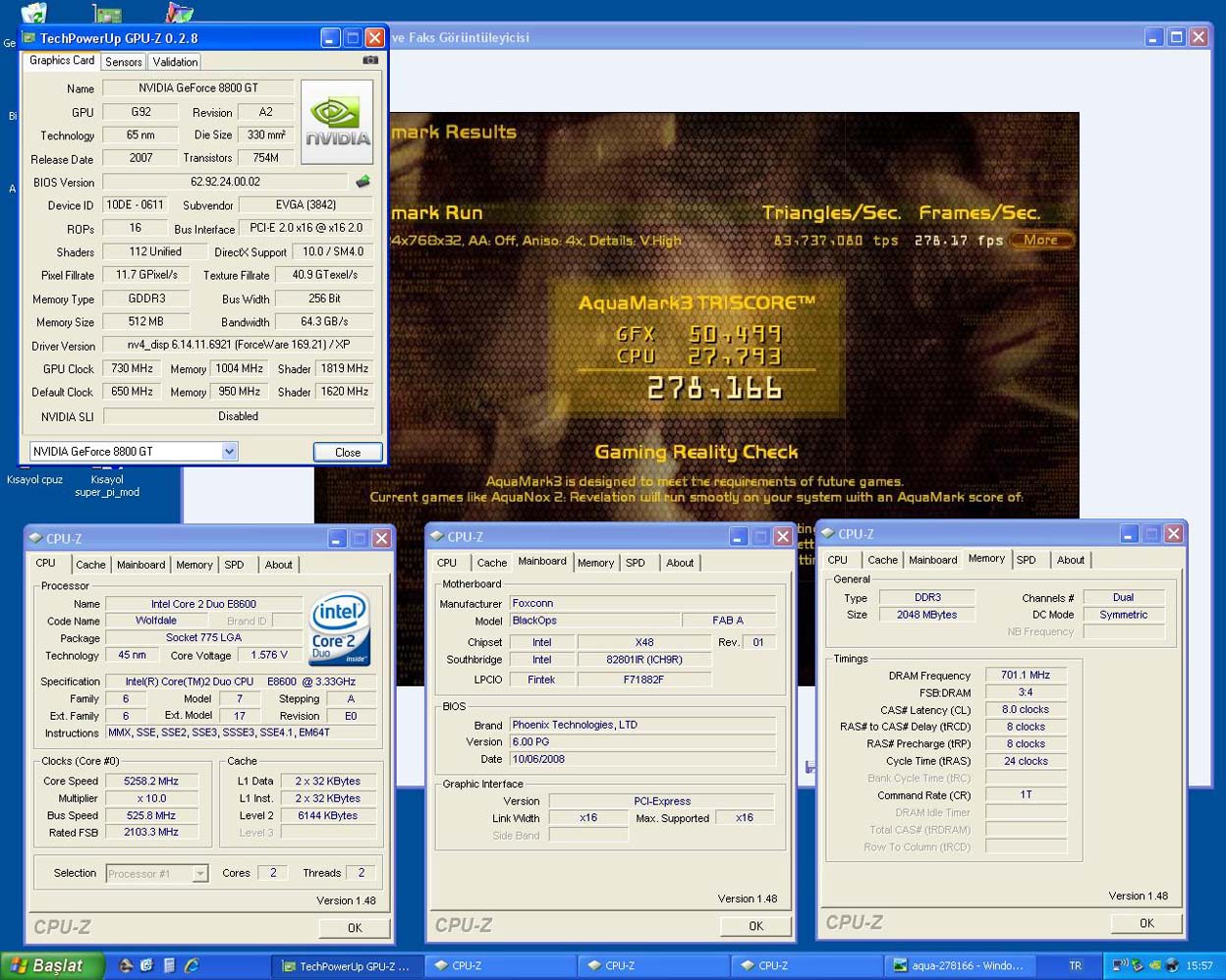
Task: Click the FSB:DRAM 3:4 value
Action: [x=1026, y=692]
